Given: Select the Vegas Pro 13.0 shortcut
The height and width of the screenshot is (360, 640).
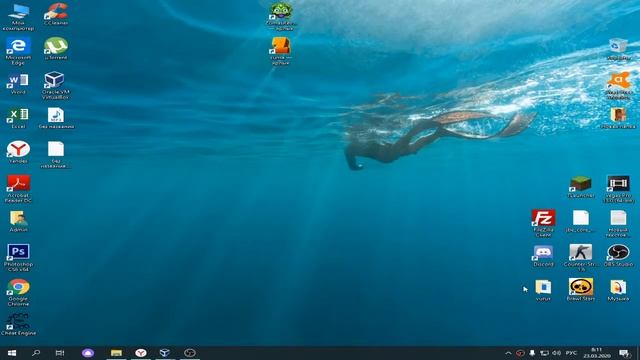Looking at the screenshot, I should click(618, 189).
